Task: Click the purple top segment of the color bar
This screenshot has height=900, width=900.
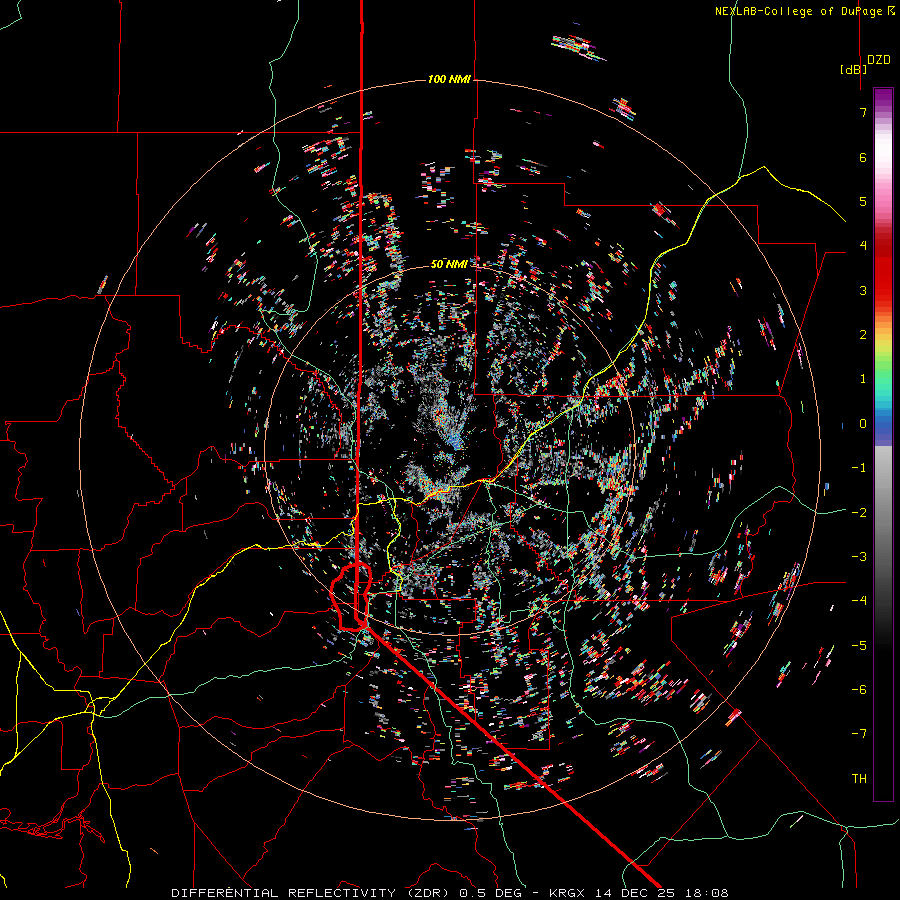Action: [x=883, y=99]
